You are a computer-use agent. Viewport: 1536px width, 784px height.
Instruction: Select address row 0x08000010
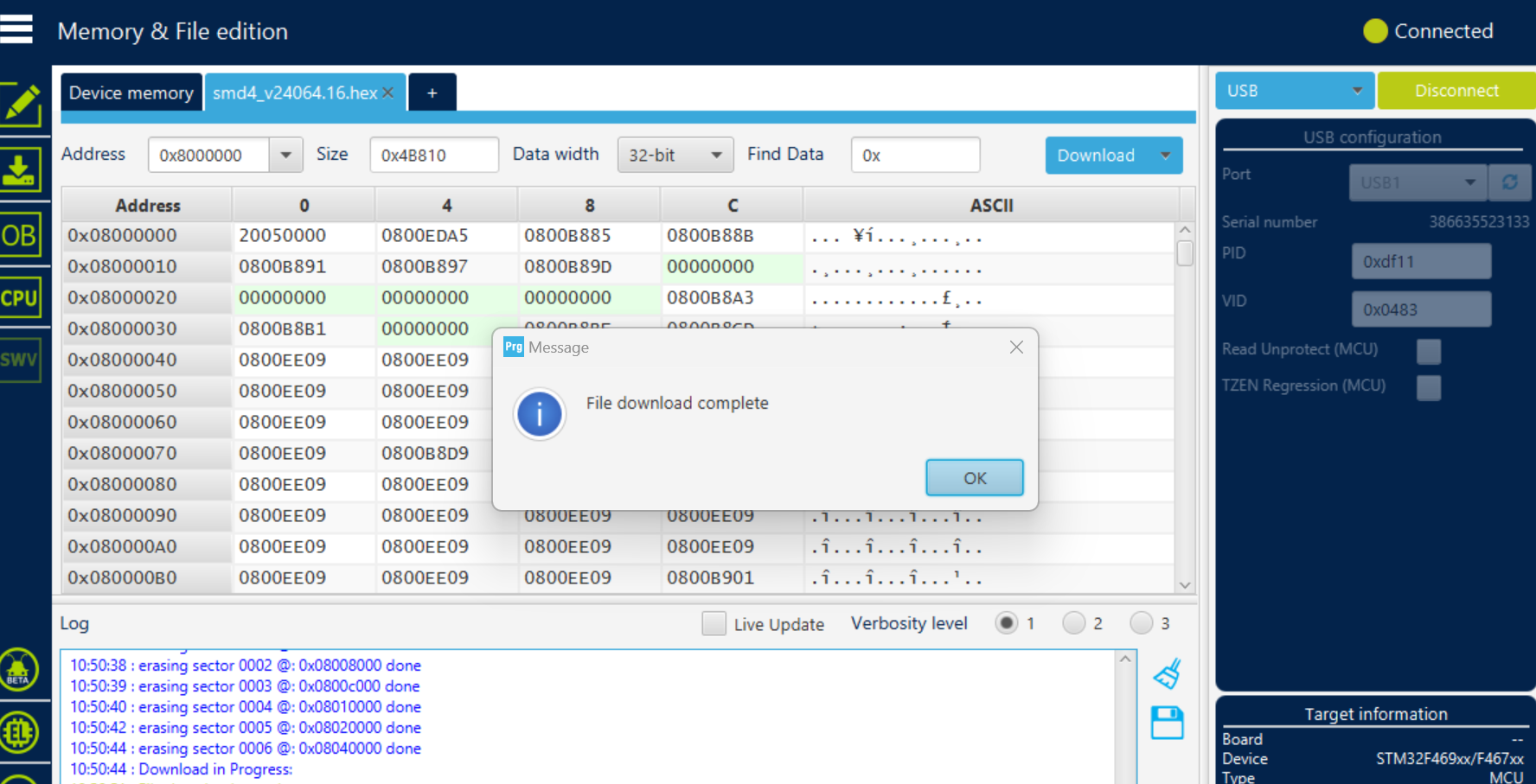147,266
